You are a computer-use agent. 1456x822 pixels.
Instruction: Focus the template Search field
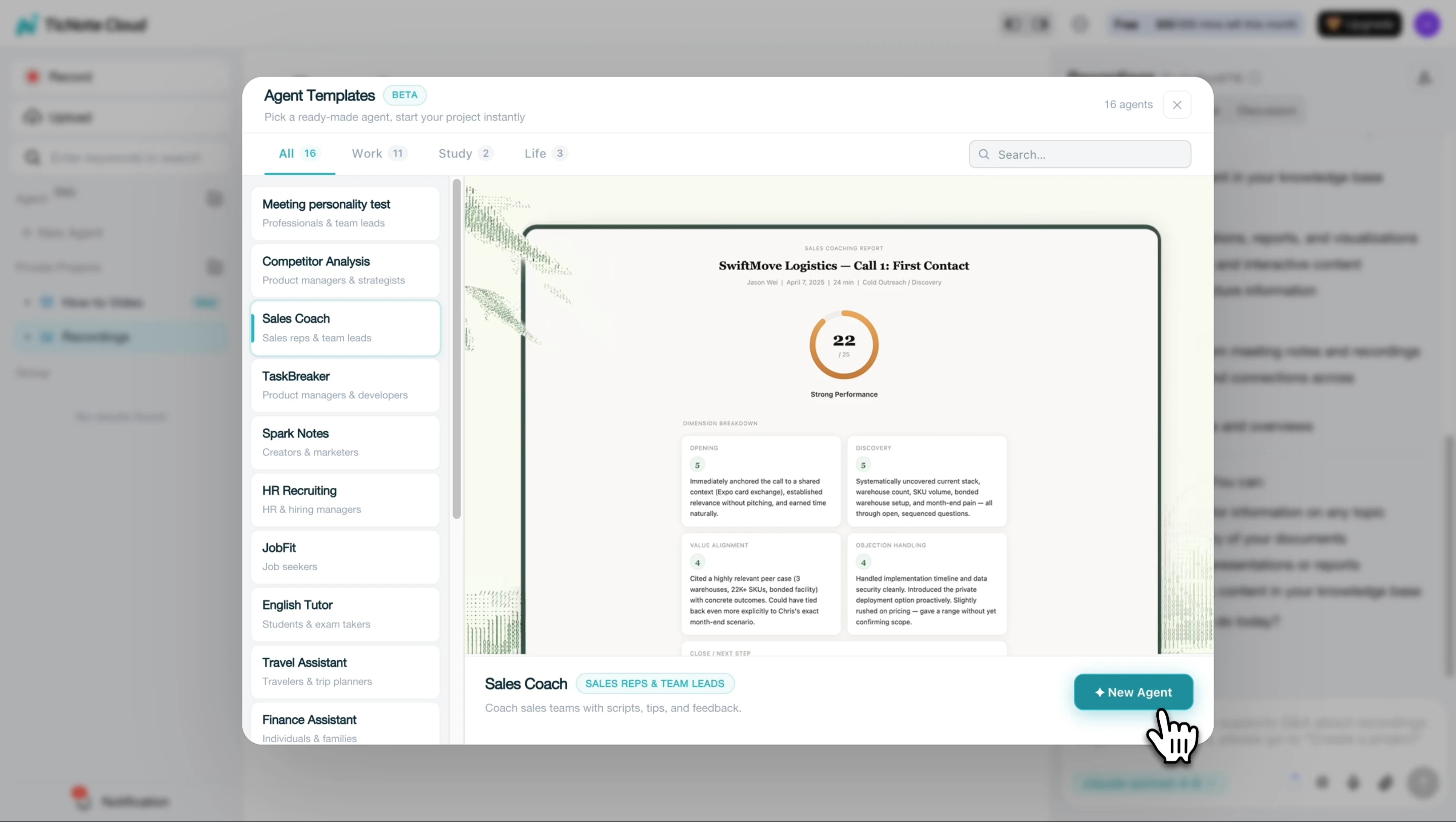coord(1079,154)
